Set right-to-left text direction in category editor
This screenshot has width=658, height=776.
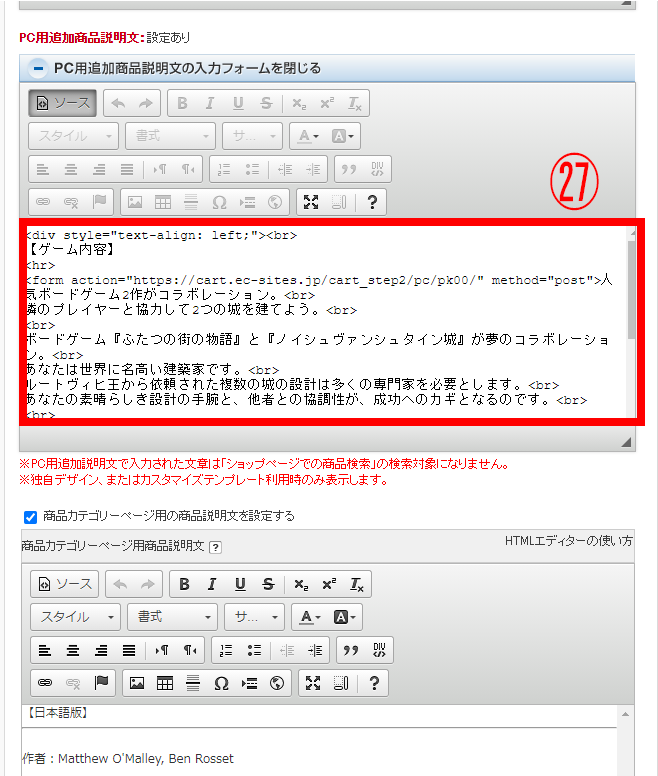coord(190,650)
